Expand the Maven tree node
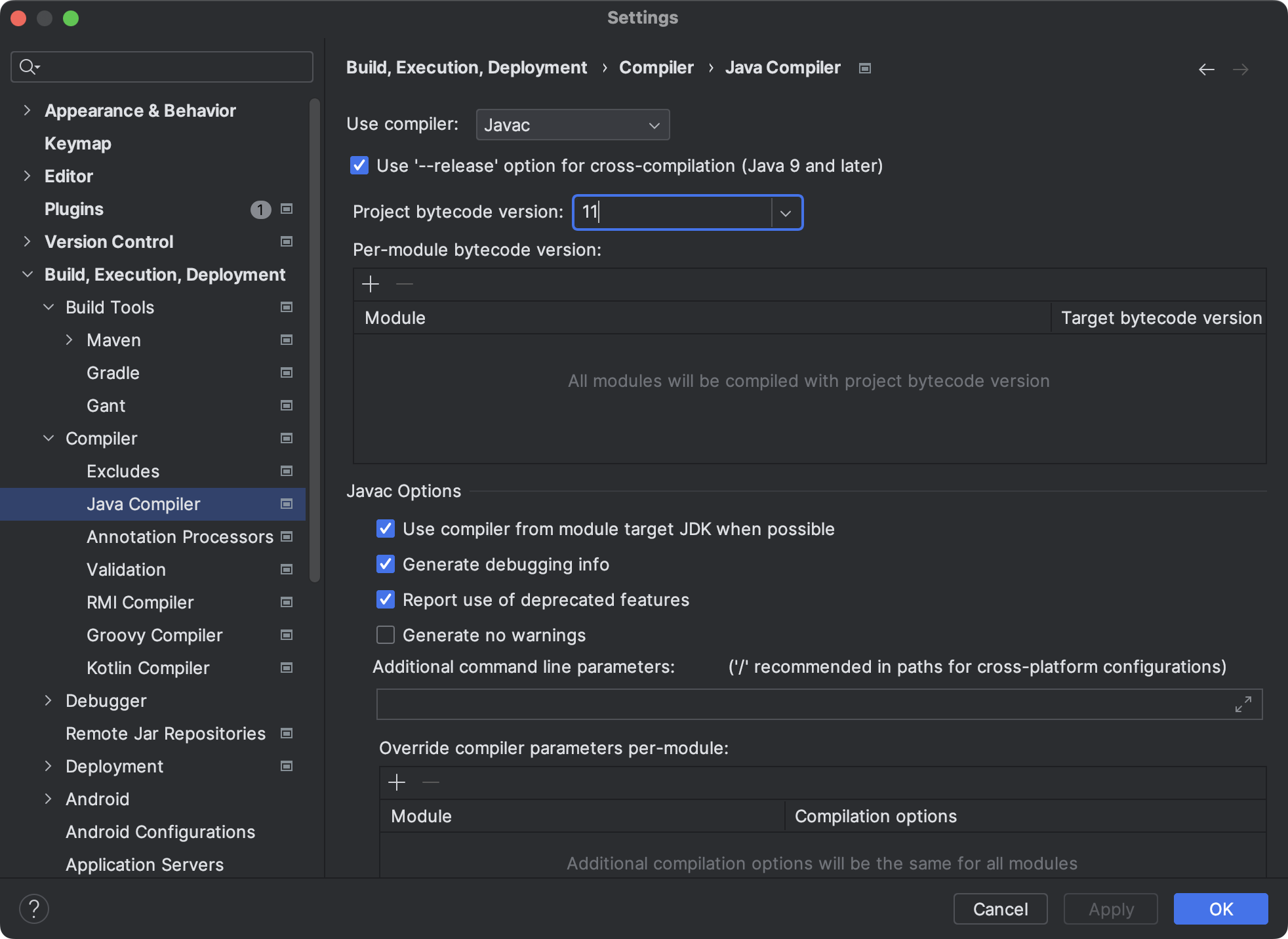This screenshot has height=939, width=1288. click(x=70, y=340)
